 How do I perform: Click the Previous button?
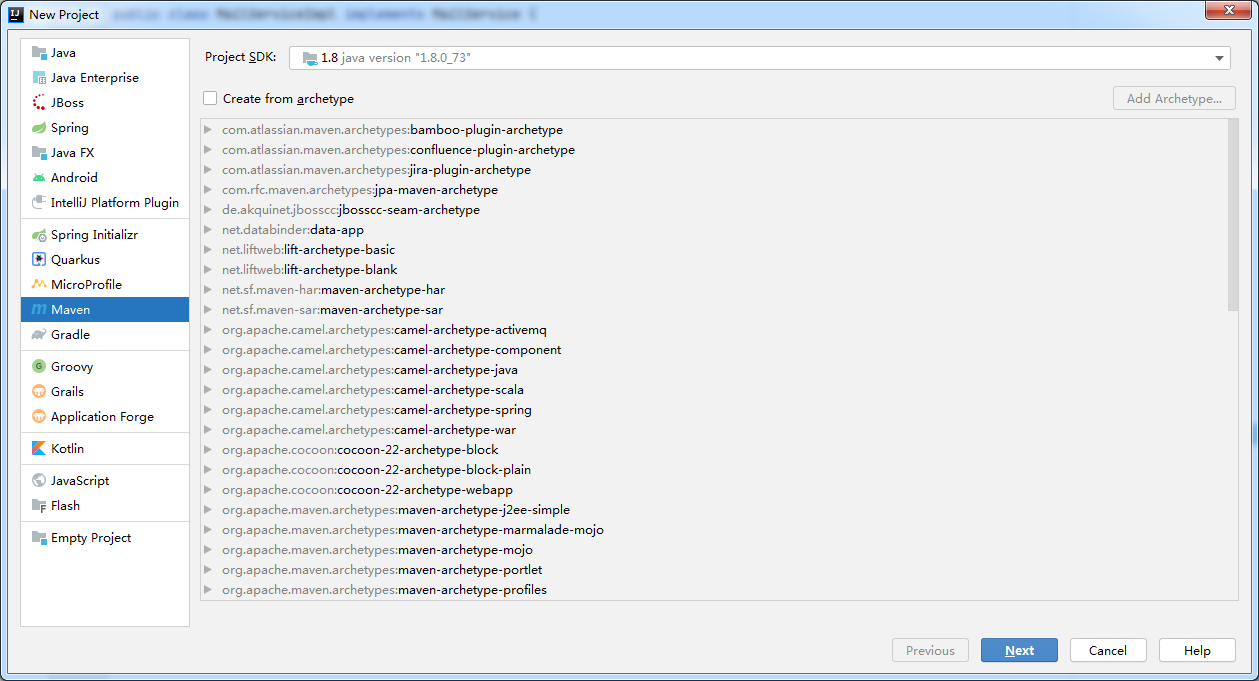coord(930,650)
